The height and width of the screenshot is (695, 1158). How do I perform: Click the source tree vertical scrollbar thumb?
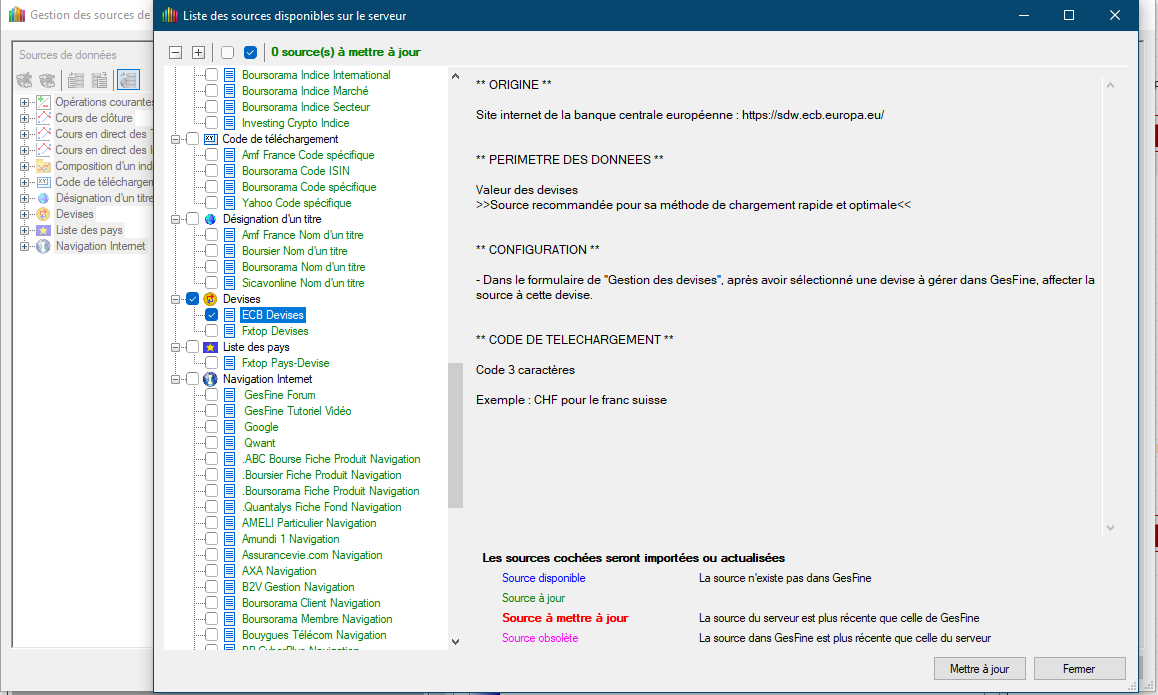pyautogui.click(x=455, y=435)
